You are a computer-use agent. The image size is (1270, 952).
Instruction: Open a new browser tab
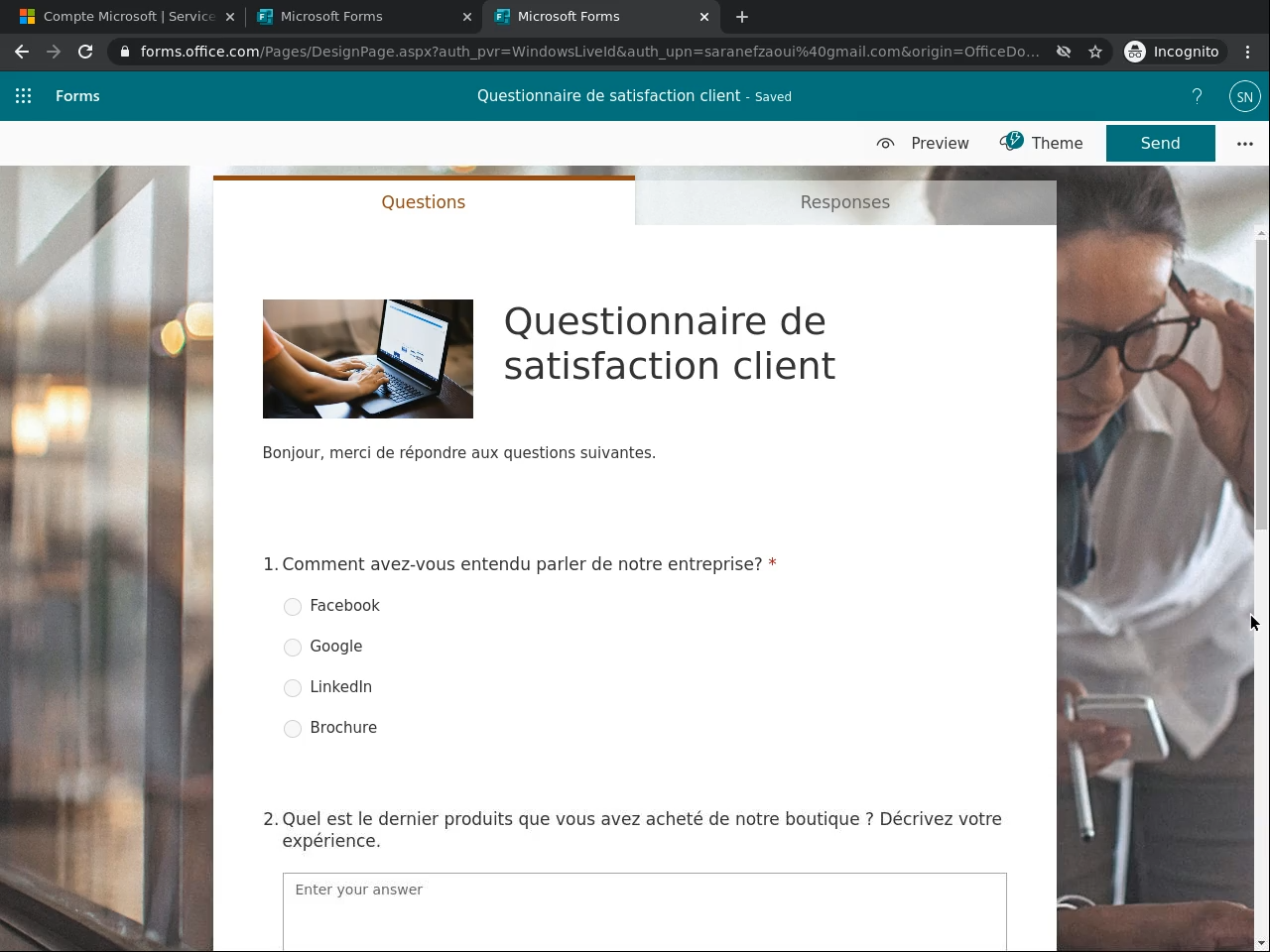point(742,17)
